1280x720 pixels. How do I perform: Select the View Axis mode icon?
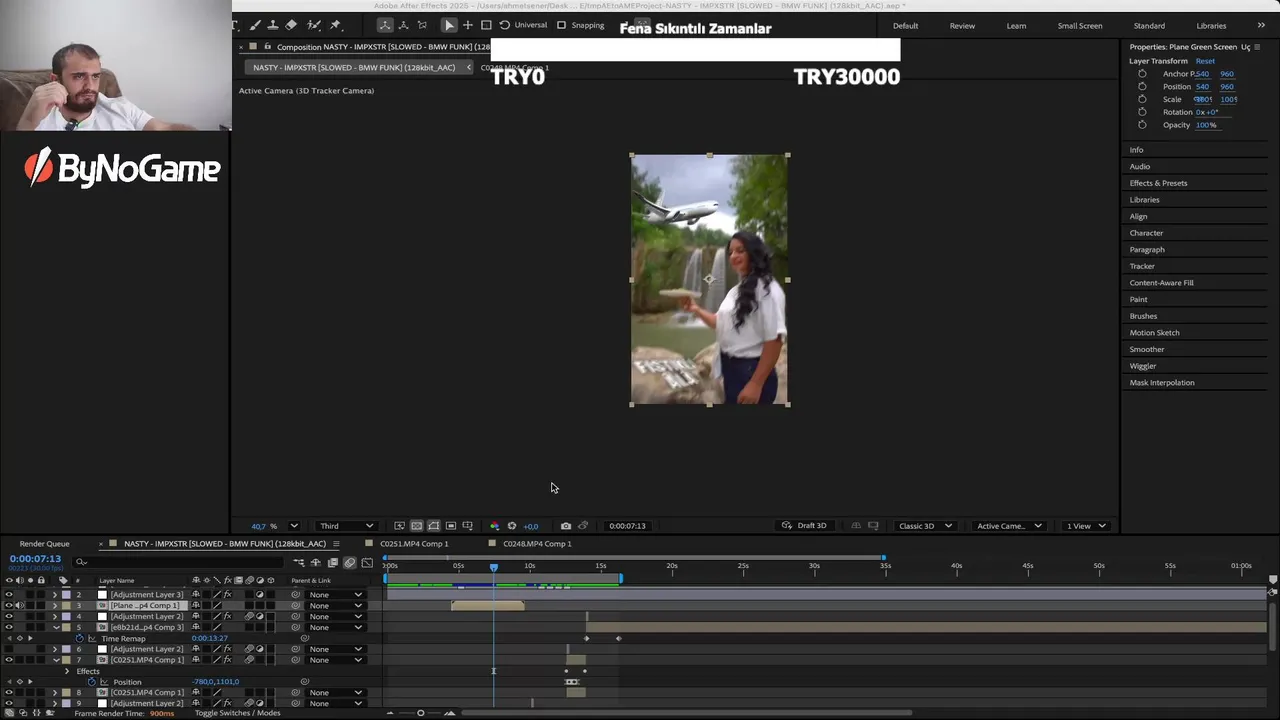click(422, 25)
